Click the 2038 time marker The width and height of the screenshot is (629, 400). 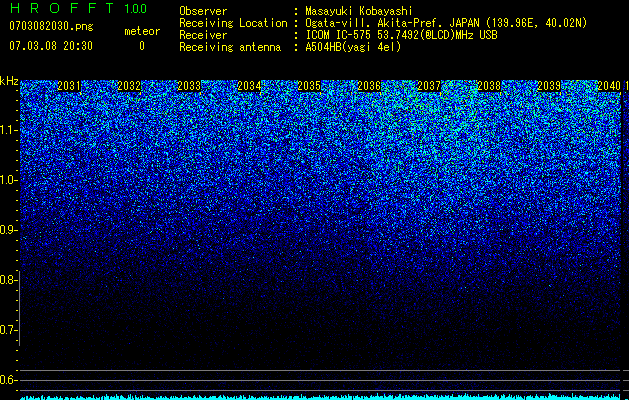[489, 86]
